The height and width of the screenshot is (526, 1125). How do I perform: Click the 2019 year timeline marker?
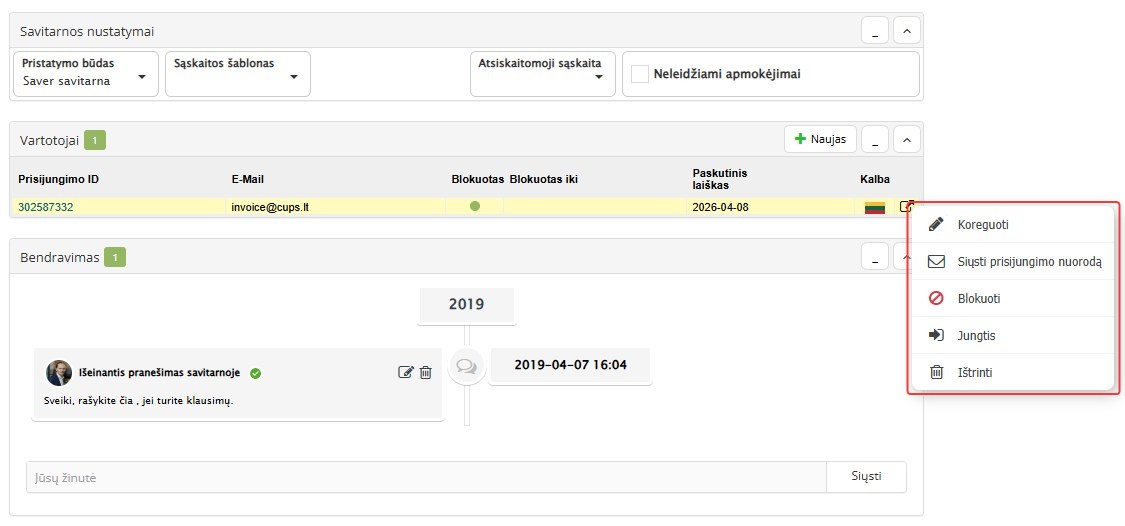466,304
